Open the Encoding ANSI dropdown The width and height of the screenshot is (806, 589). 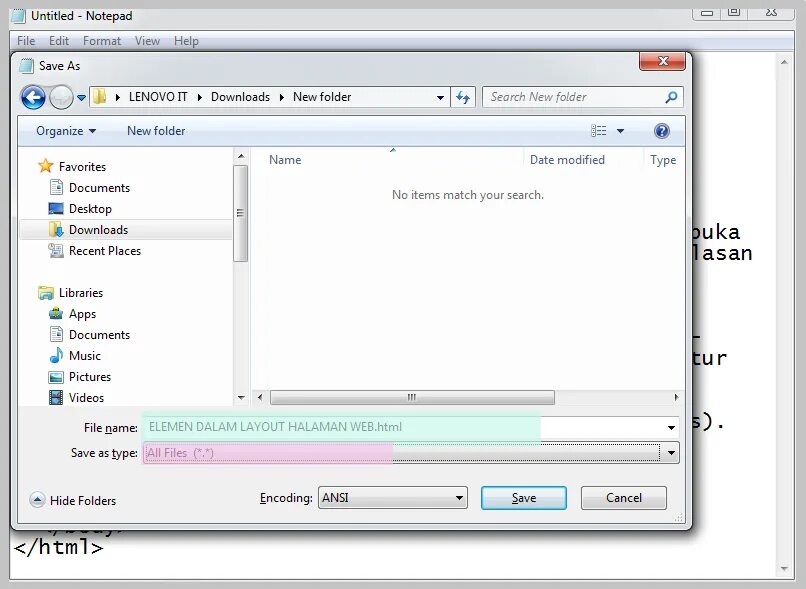click(x=392, y=498)
